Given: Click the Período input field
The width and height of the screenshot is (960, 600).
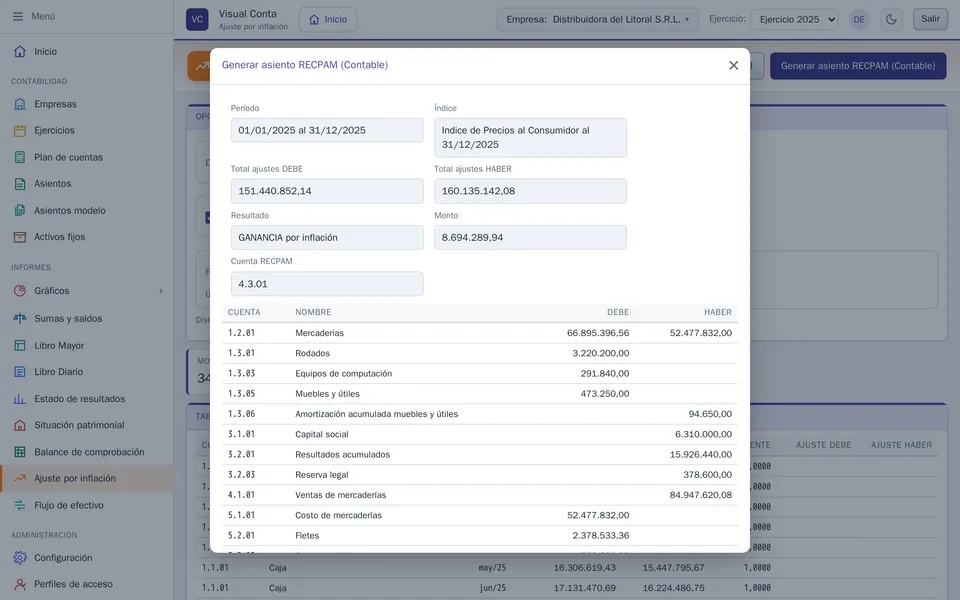Looking at the screenshot, I should coord(327,130).
